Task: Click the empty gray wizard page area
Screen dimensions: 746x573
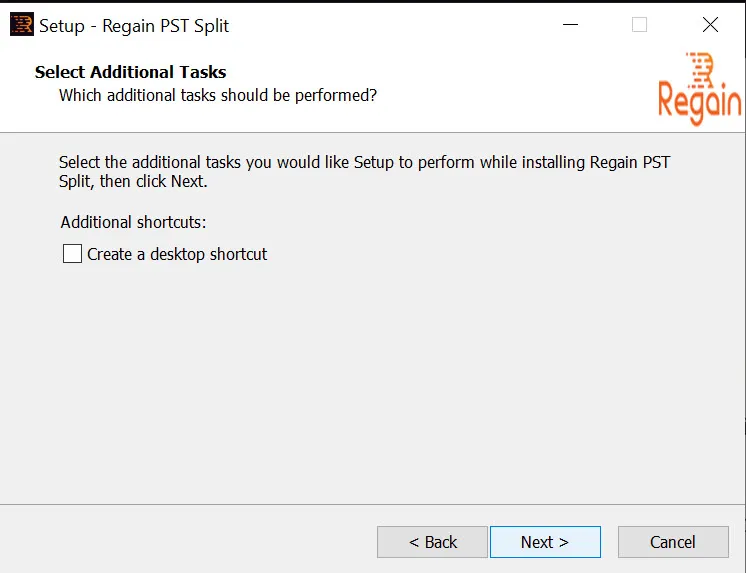Action: point(373,381)
